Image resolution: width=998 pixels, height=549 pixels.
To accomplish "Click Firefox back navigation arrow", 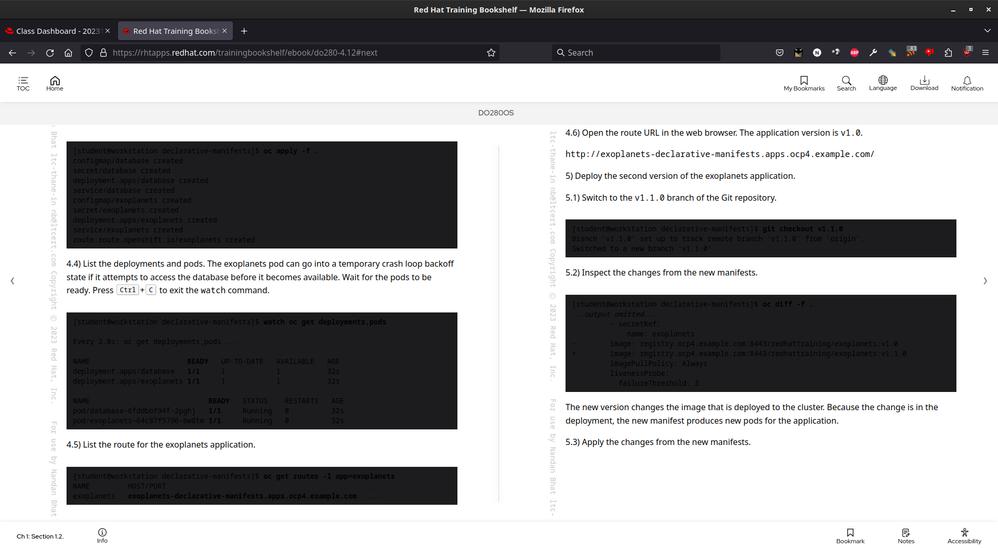I will [12, 53].
